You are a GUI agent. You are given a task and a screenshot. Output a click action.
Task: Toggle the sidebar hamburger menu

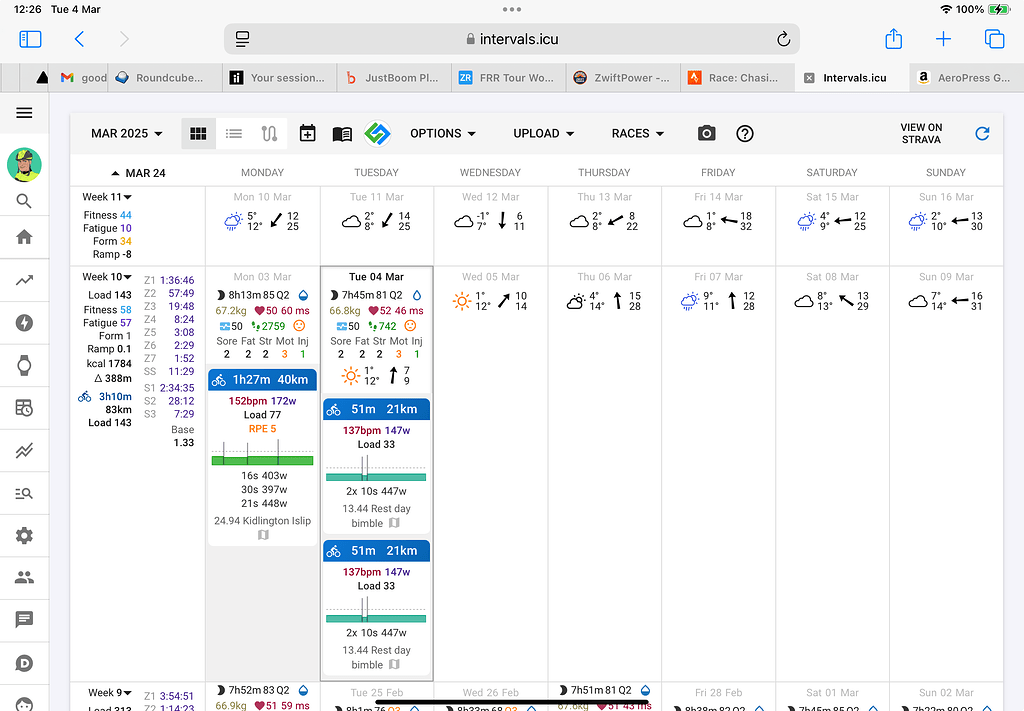coord(24,112)
